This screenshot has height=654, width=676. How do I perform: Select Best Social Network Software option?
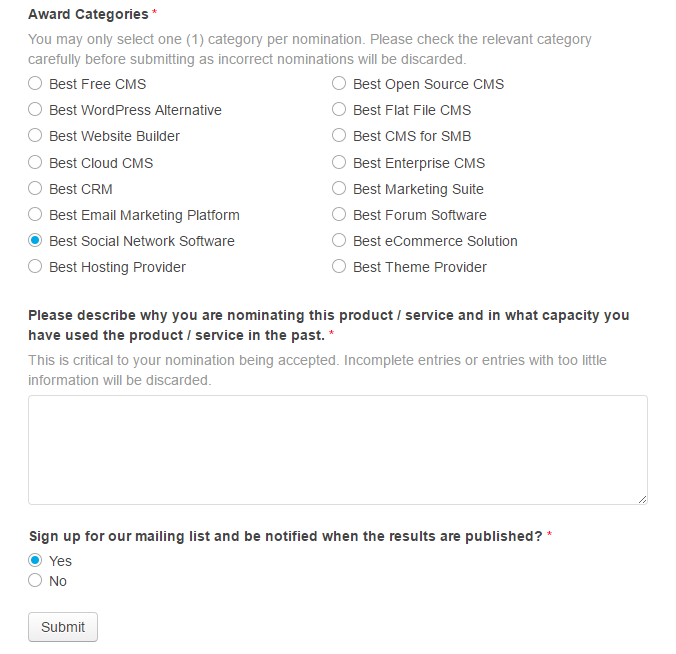(x=35, y=241)
